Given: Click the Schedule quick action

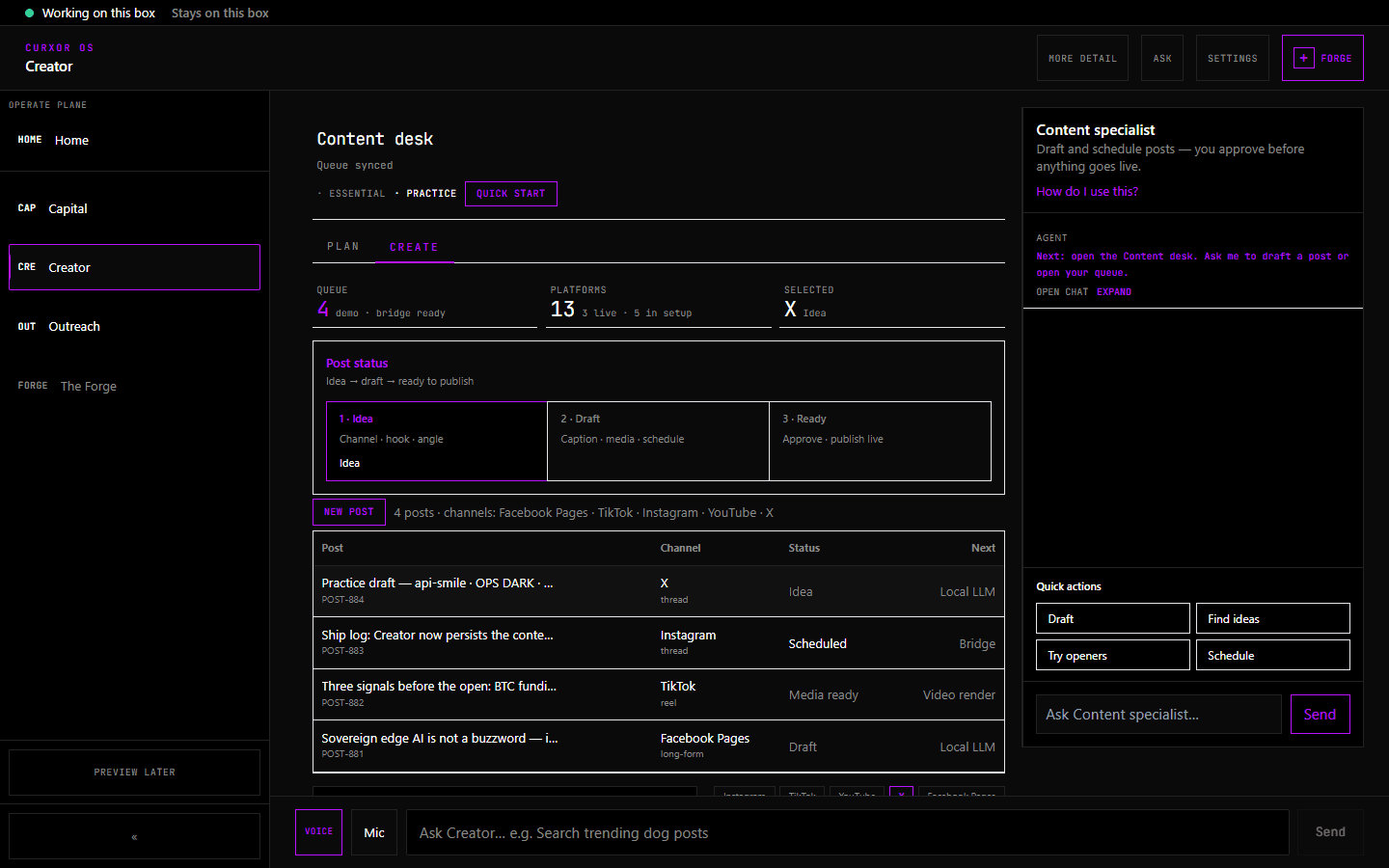Looking at the screenshot, I should click(1273, 655).
